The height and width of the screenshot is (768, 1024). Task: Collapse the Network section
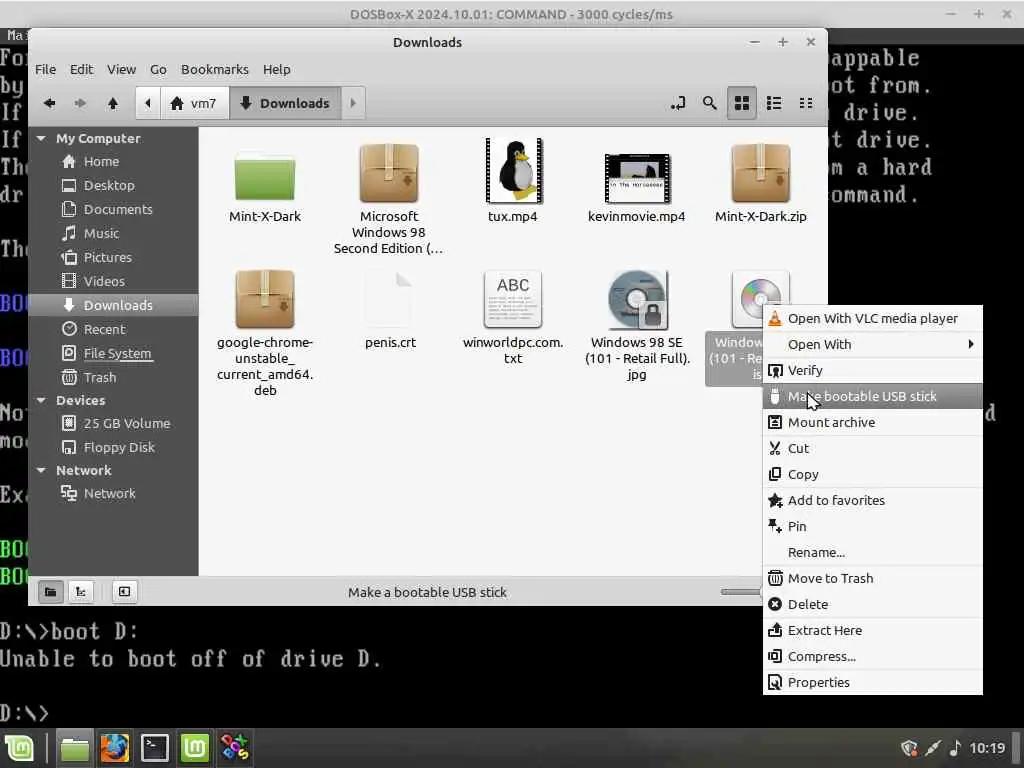coord(42,470)
